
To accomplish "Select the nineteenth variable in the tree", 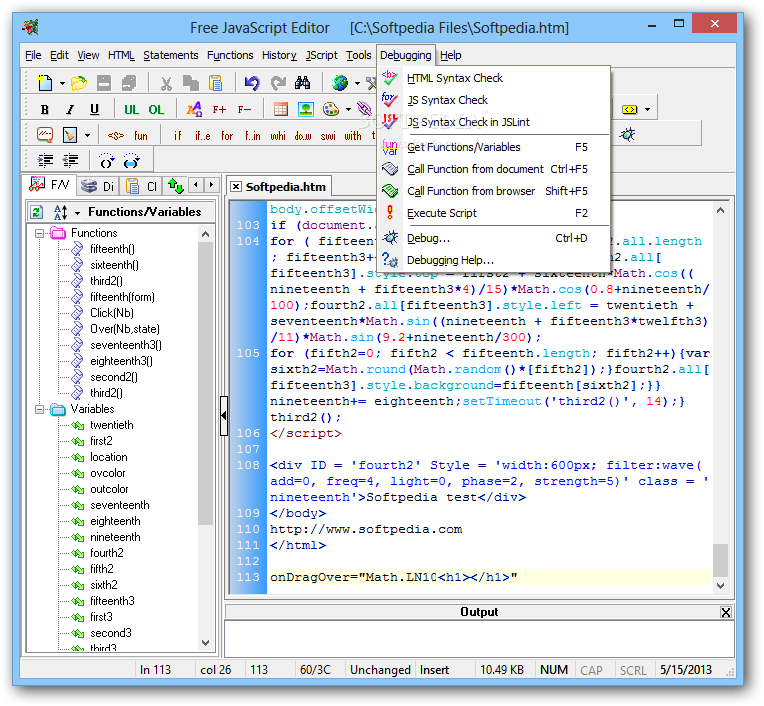I will [x=115, y=537].
